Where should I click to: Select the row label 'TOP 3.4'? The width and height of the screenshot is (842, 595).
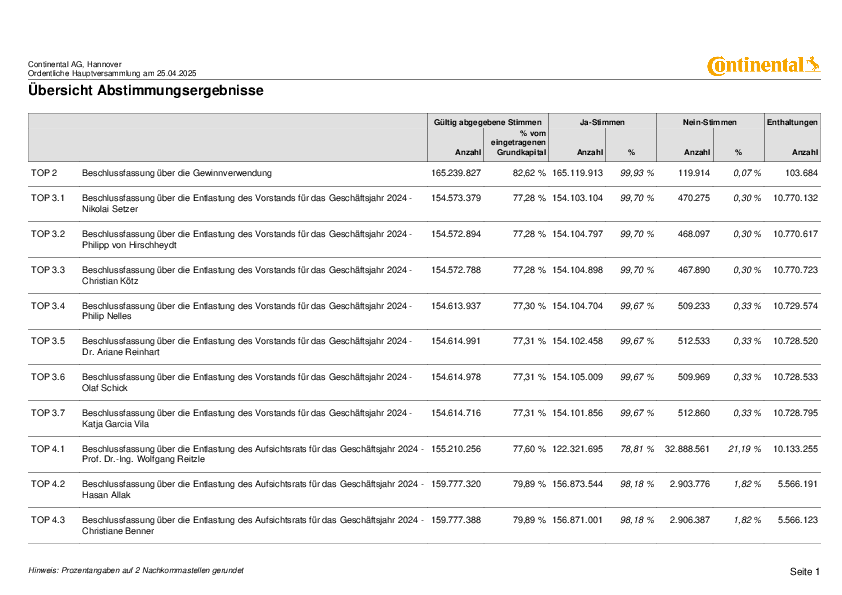tap(48, 306)
